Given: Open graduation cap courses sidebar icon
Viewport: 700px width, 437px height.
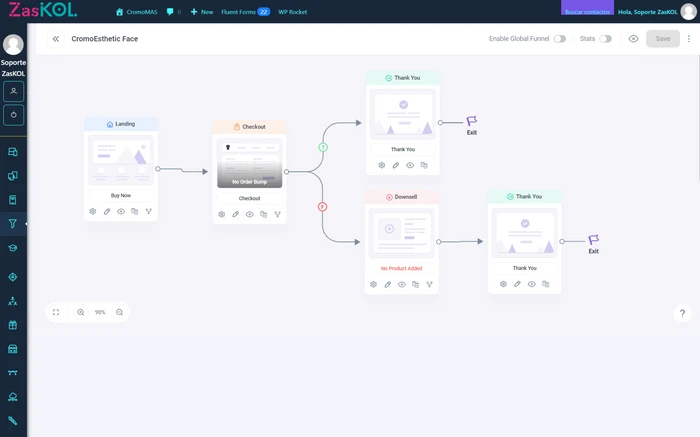Looking at the screenshot, I should tap(12, 248).
